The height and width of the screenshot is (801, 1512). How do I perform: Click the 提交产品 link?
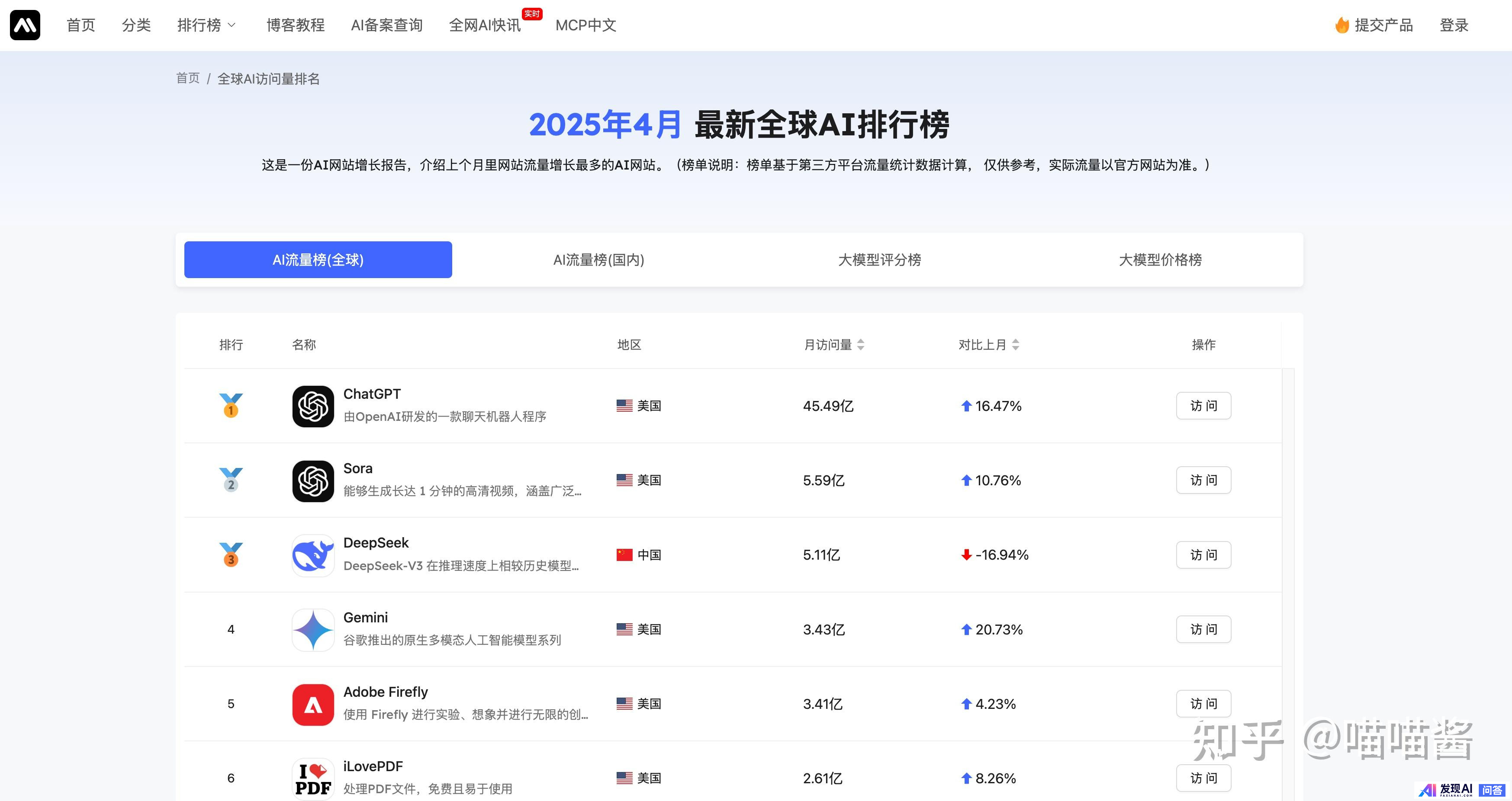1383,25
